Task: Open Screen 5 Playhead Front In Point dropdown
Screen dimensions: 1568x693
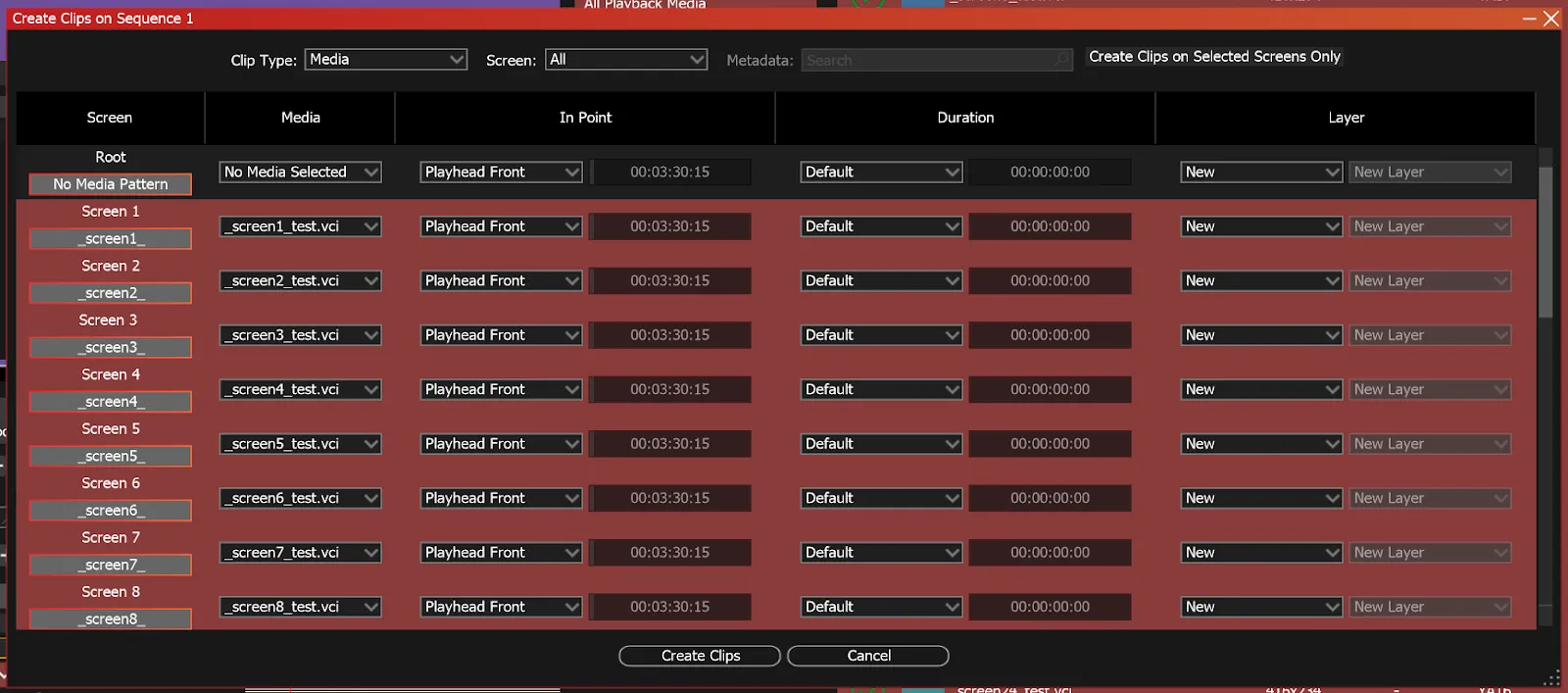Action: point(501,444)
